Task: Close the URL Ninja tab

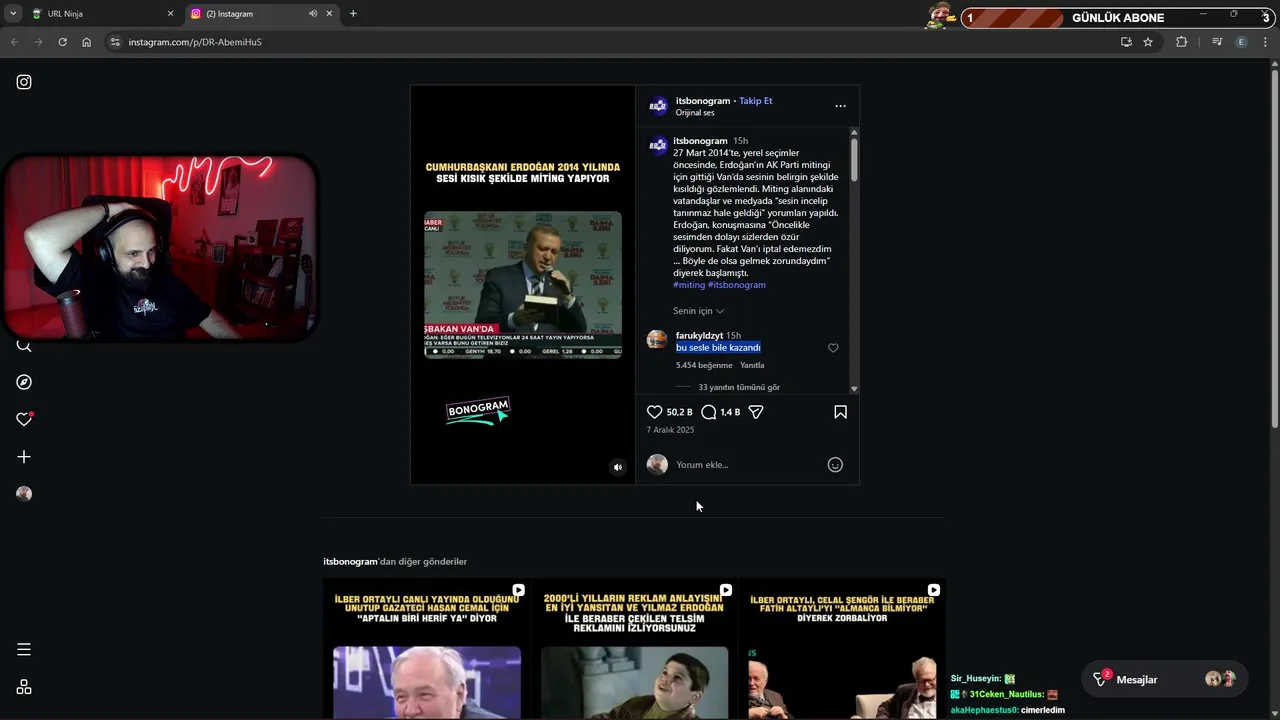Action: pyautogui.click(x=170, y=14)
